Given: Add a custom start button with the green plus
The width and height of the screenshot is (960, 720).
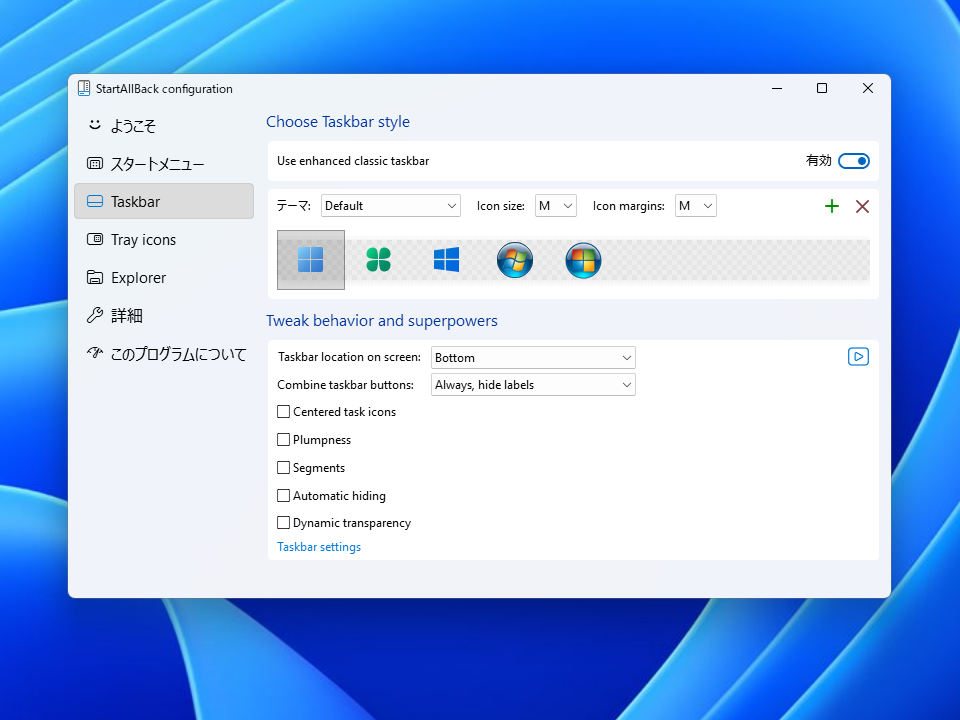Looking at the screenshot, I should [831, 206].
